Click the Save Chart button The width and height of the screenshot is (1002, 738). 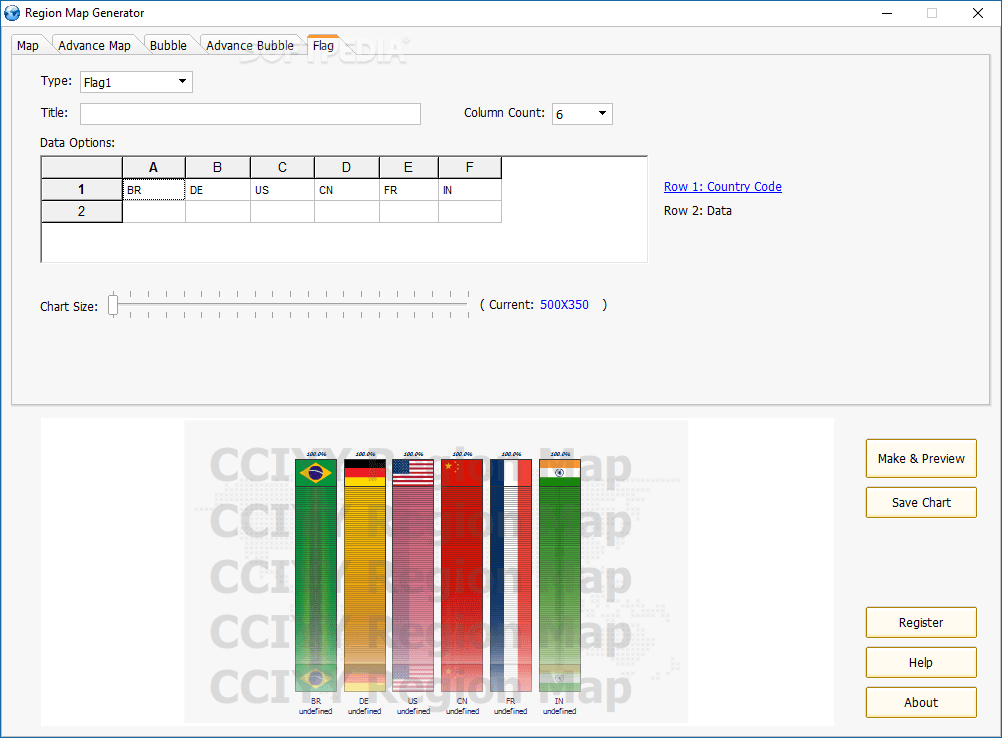click(921, 502)
